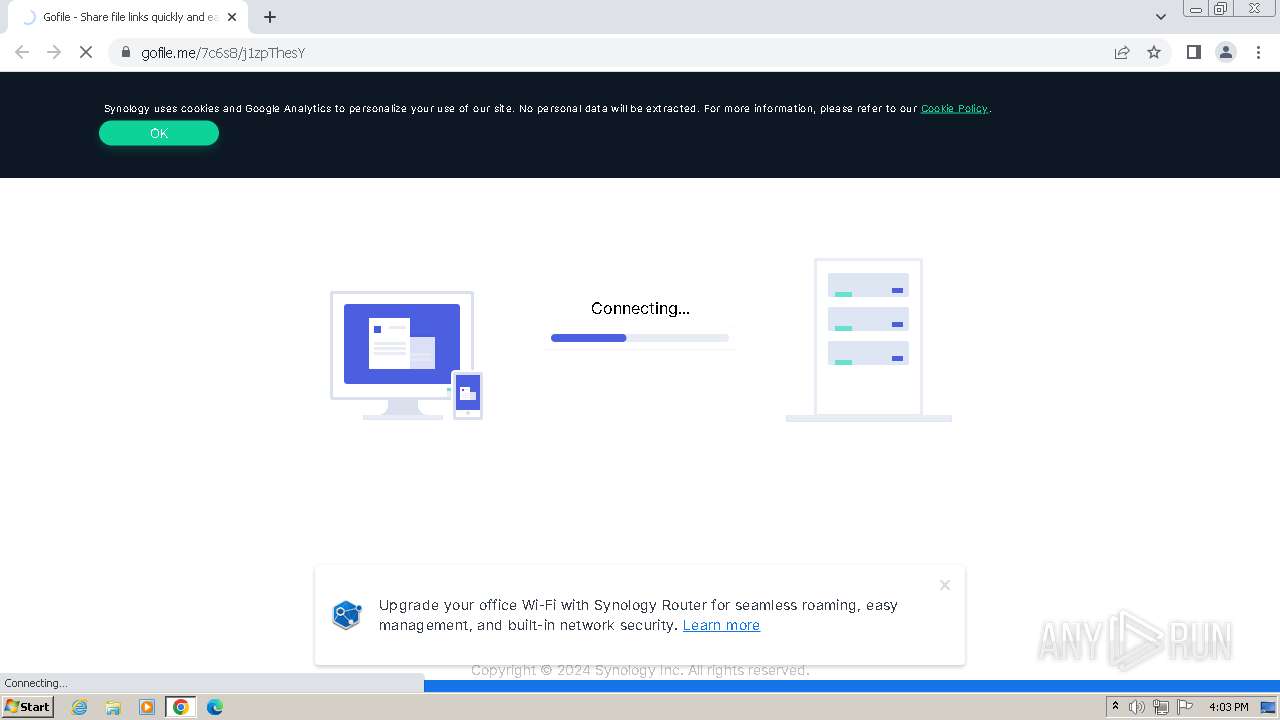Click the volume speaker tray icon

point(1137,707)
